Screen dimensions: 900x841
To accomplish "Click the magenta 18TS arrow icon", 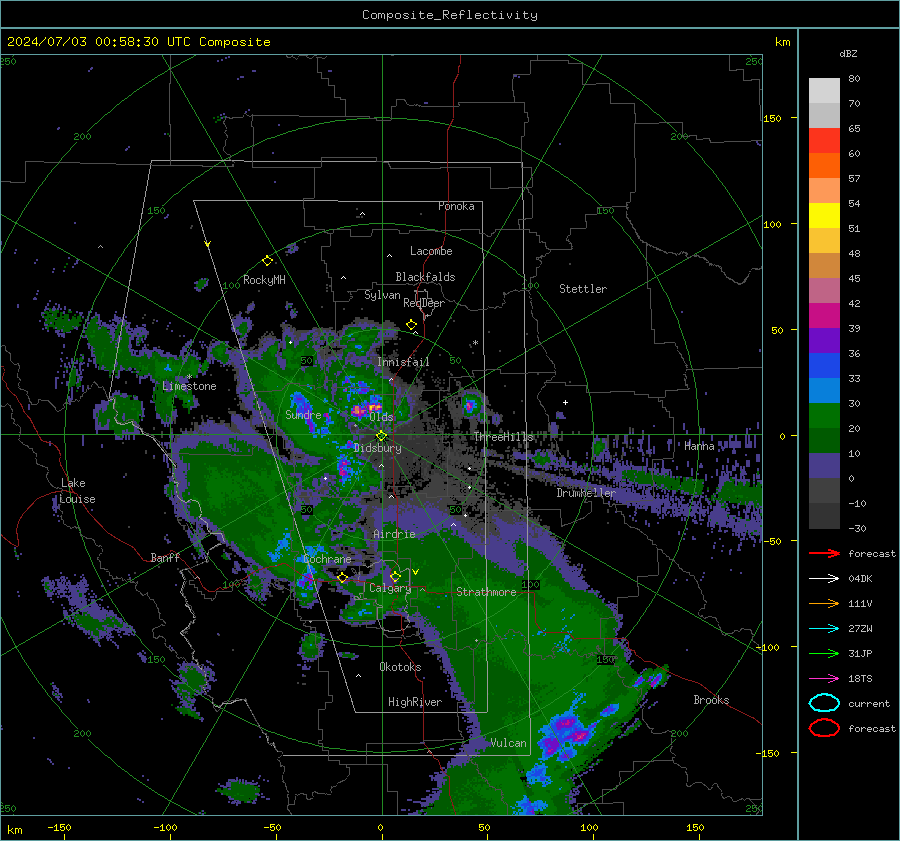I will (824, 679).
